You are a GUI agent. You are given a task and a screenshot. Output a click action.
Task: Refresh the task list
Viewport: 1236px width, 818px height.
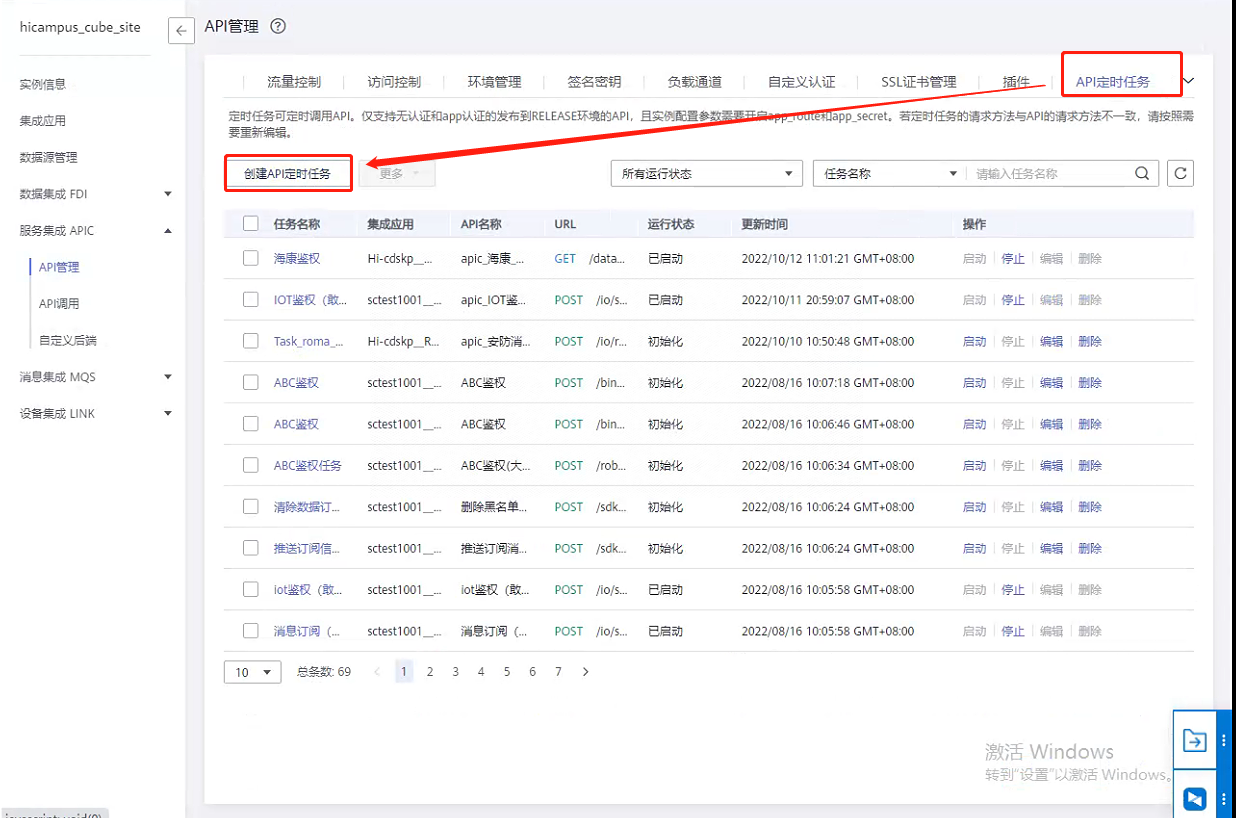click(1180, 173)
